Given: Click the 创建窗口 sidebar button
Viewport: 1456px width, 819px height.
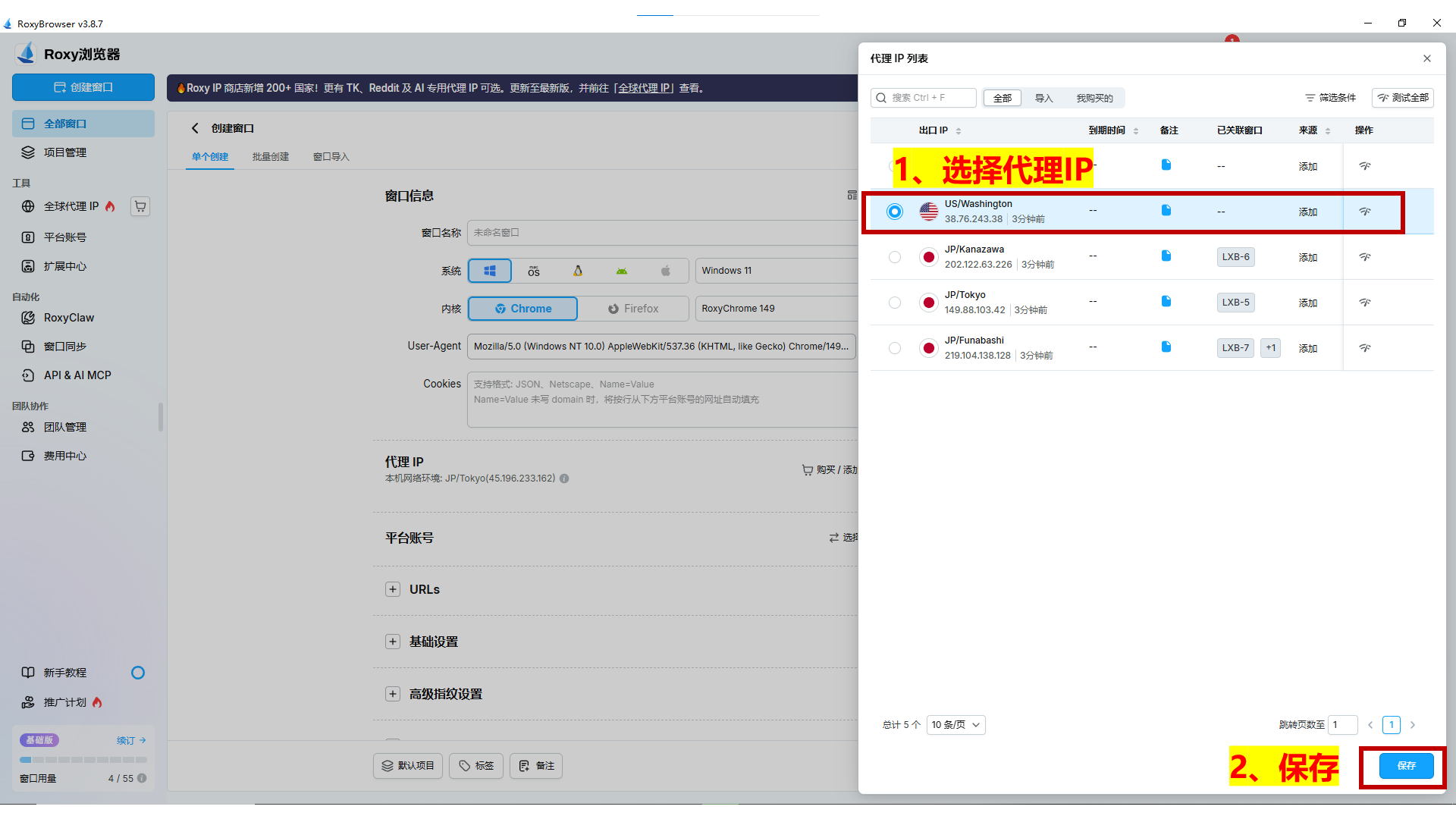Looking at the screenshot, I should click(x=83, y=87).
